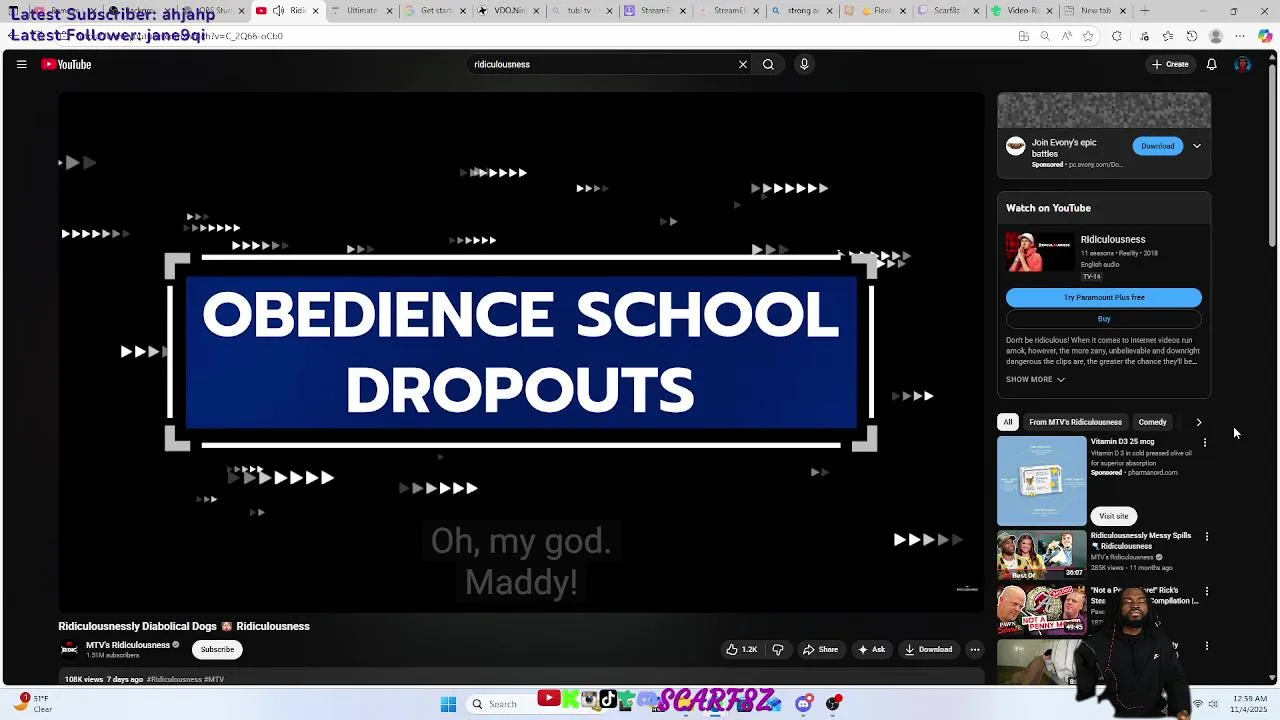Open the Copilot icon in browser toolbar

point(1265,36)
